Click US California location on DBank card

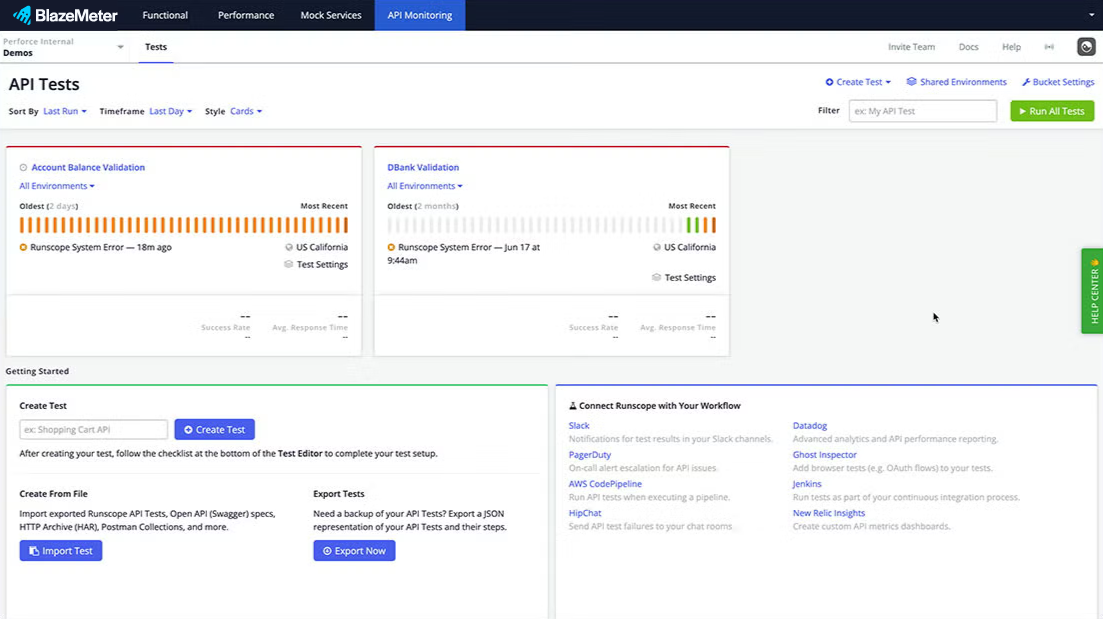[684, 247]
